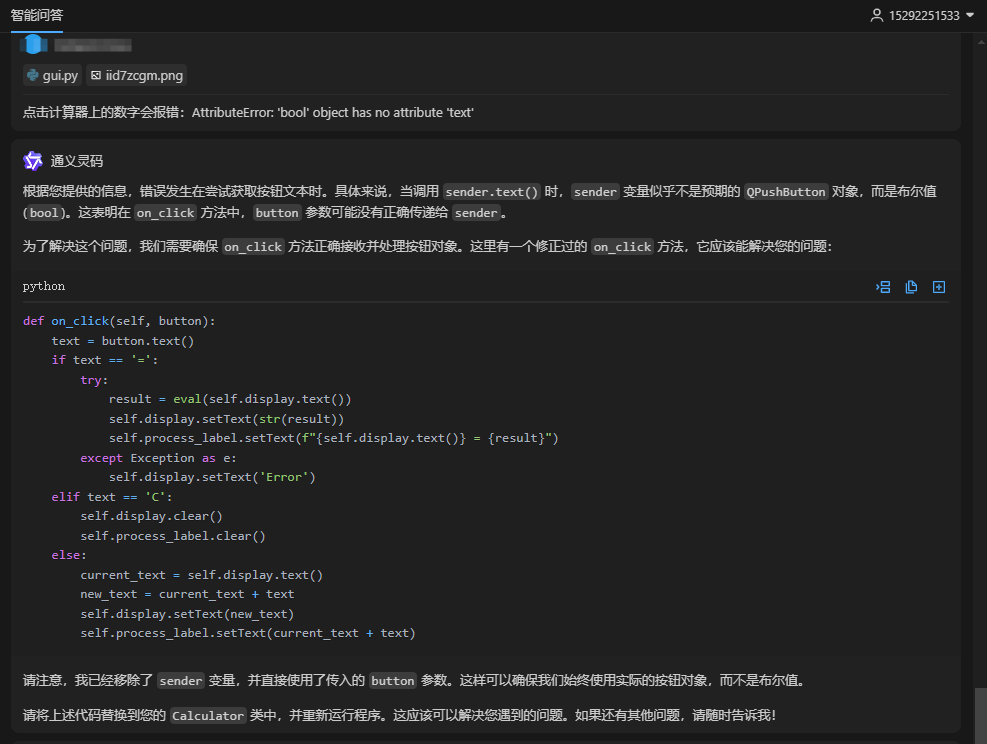Copy the Python code block
Image resolution: width=987 pixels, height=744 pixels.
[x=911, y=287]
